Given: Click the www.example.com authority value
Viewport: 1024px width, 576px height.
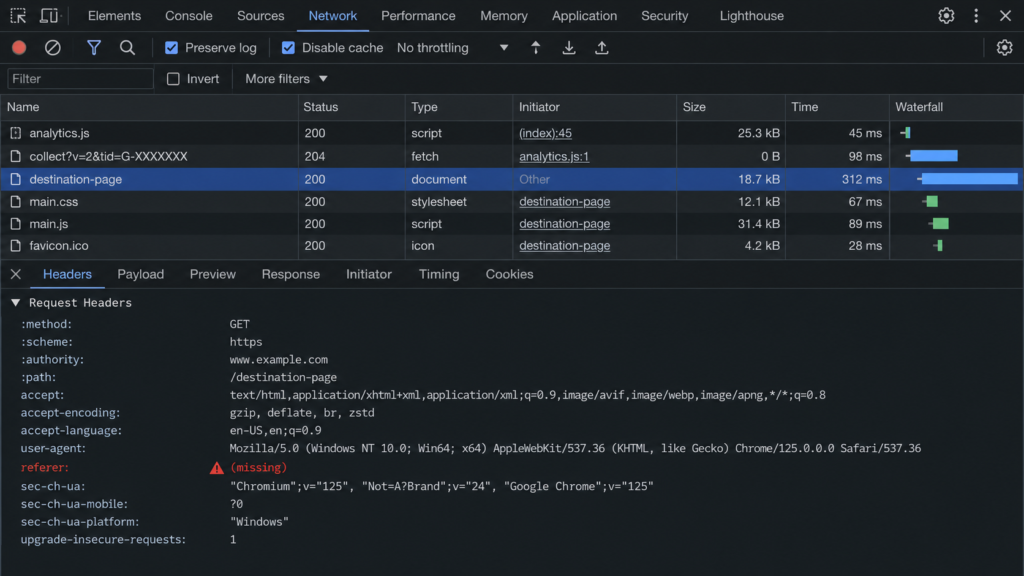Looking at the screenshot, I should click(279, 360).
